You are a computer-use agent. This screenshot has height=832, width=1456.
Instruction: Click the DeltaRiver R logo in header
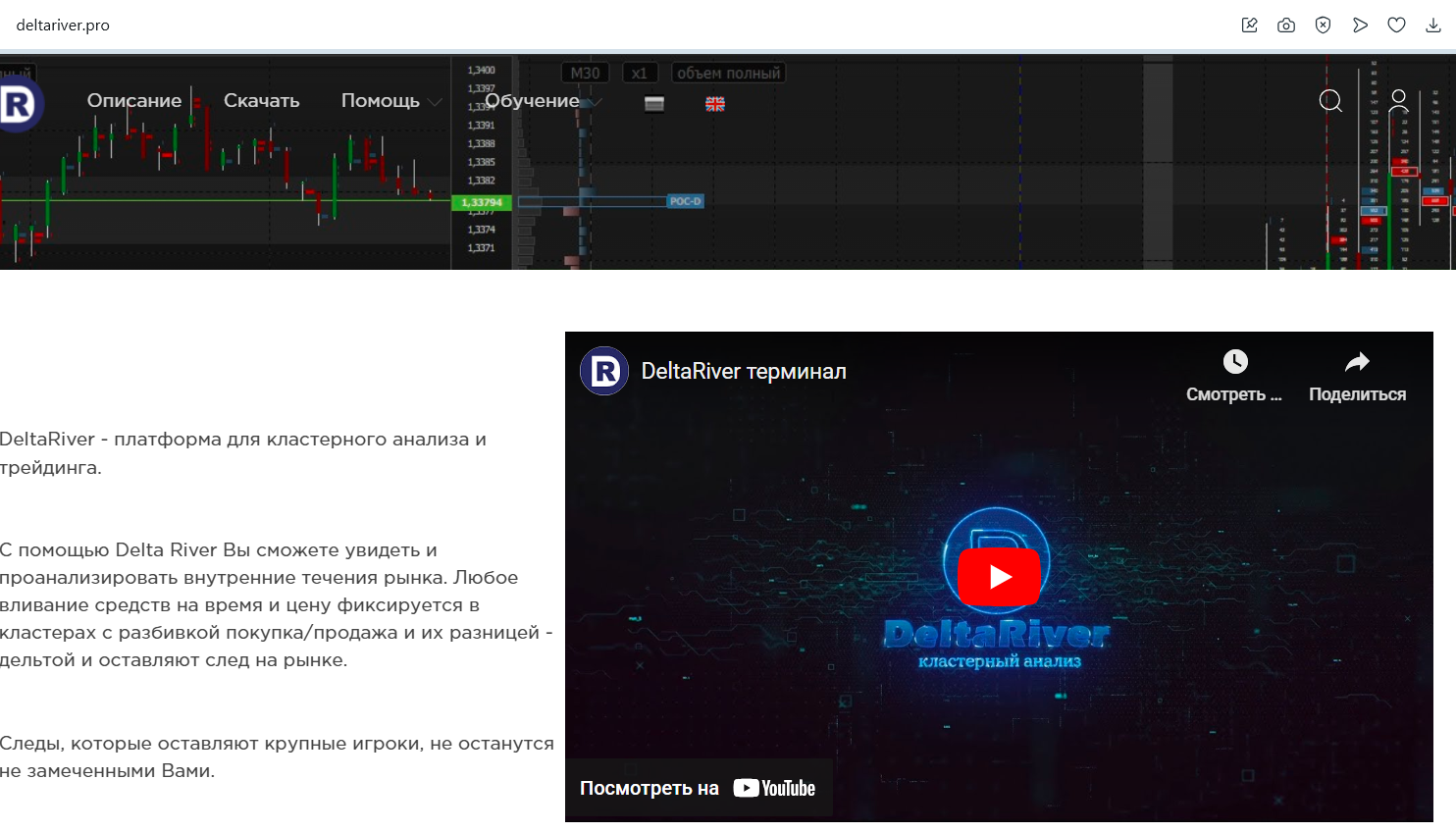tap(19, 103)
